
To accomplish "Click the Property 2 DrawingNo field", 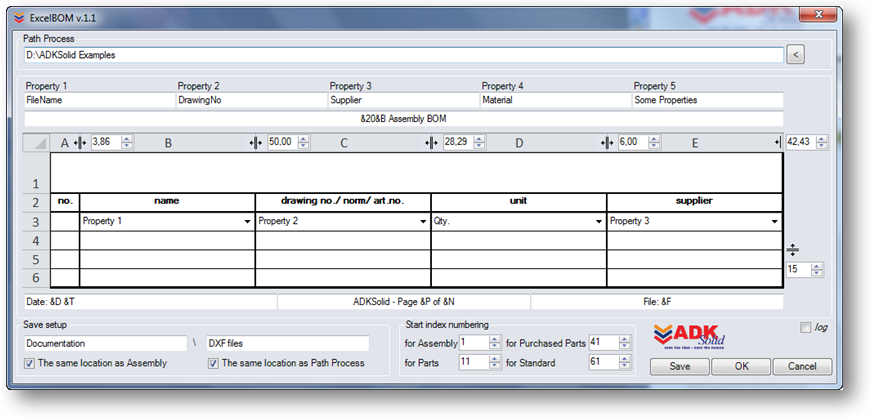I will [x=252, y=101].
